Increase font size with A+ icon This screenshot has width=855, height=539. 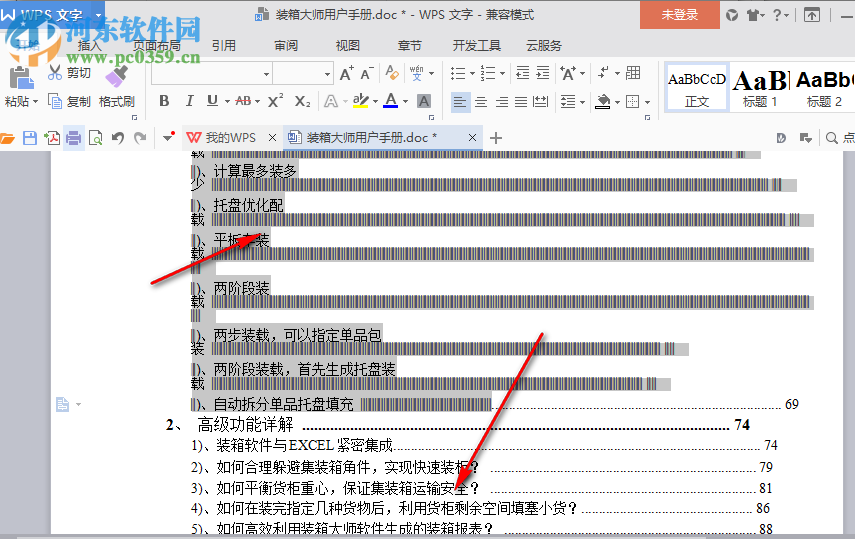point(346,73)
